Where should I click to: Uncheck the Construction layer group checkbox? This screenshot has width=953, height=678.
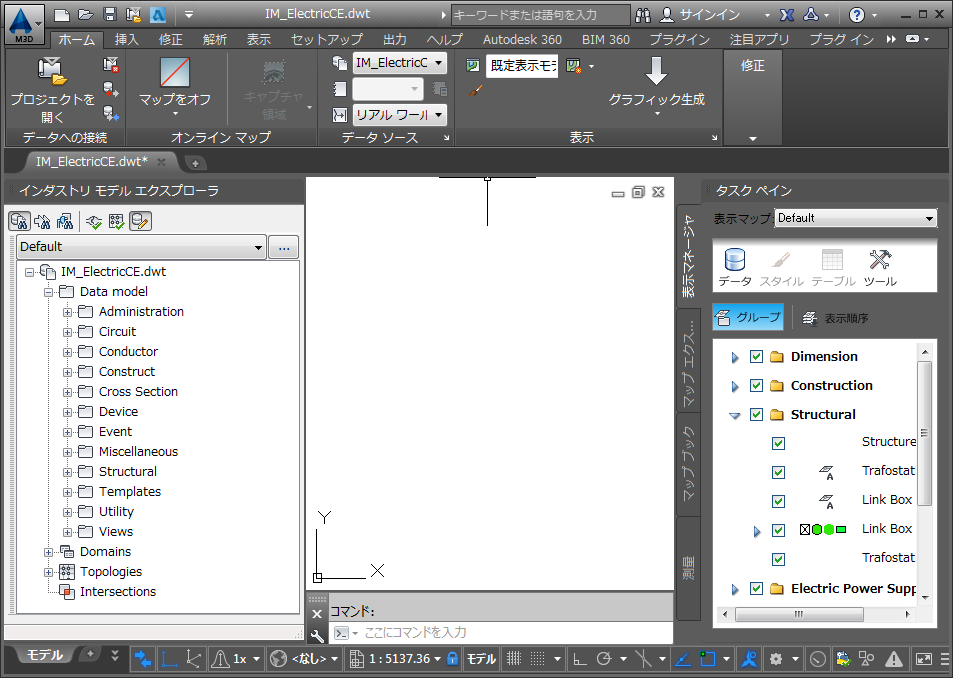[x=756, y=386]
